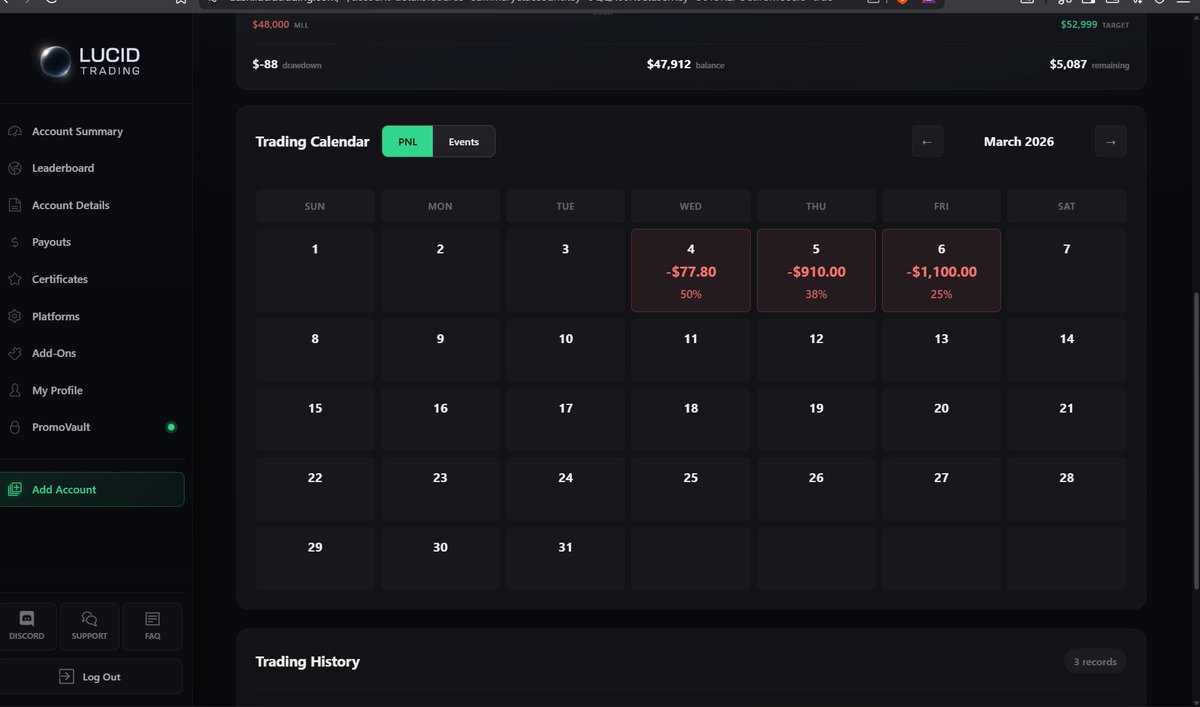Click the Add Account button
Viewport: 1200px width, 707px height.
[x=92, y=490]
